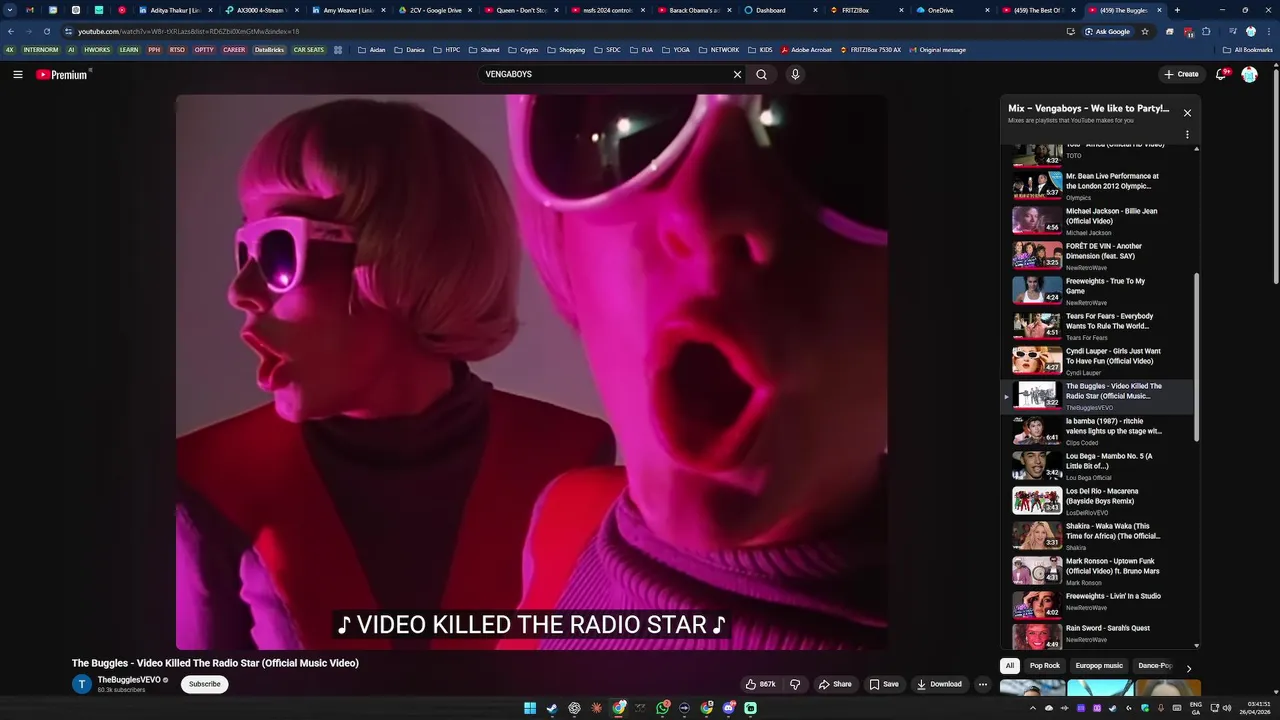The width and height of the screenshot is (1280, 720).
Task: Open the Create button
Action: (x=1181, y=74)
